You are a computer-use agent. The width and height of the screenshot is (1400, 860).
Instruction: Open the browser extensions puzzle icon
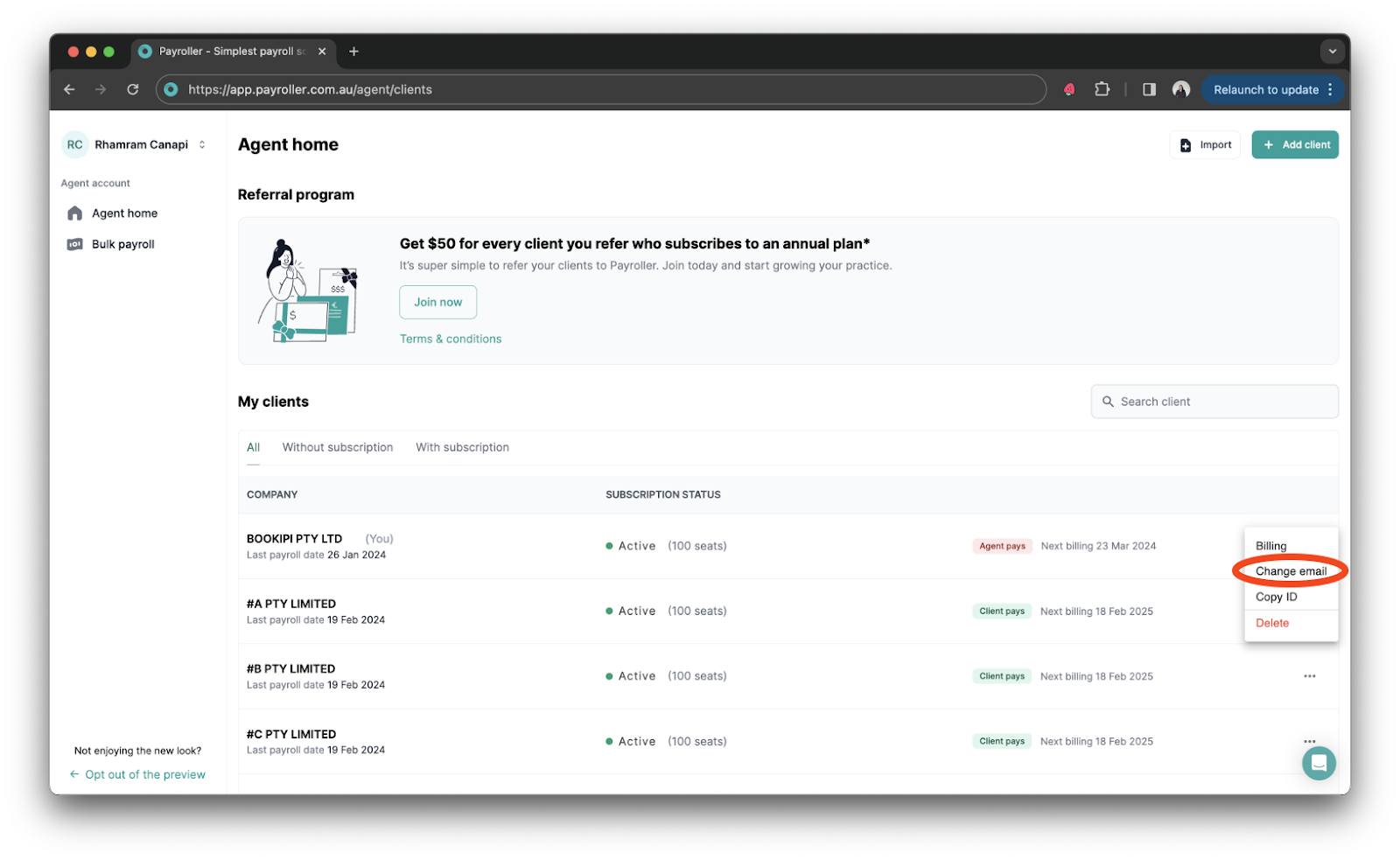click(x=1102, y=89)
